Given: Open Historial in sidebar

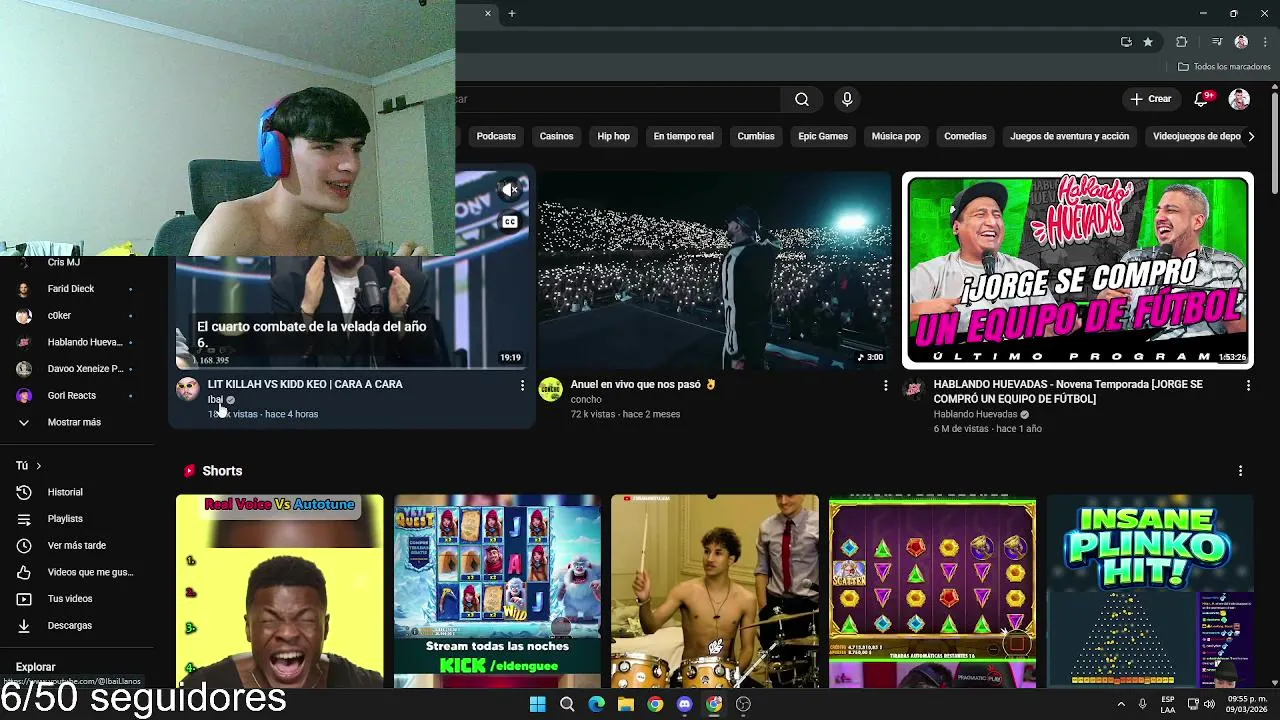Looking at the screenshot, I should click(77, 492).
